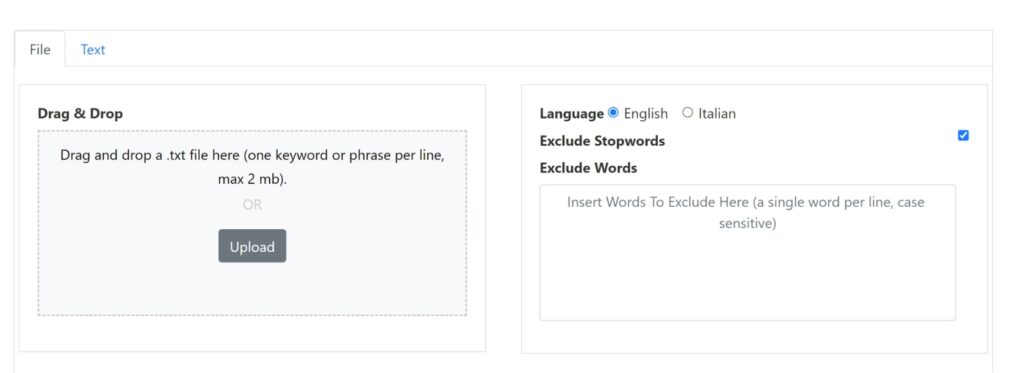Click the OR separator text
Image resolution: width=1024 pixels, height=373 pixels.
pyautogui.click(x=252, y=204)
